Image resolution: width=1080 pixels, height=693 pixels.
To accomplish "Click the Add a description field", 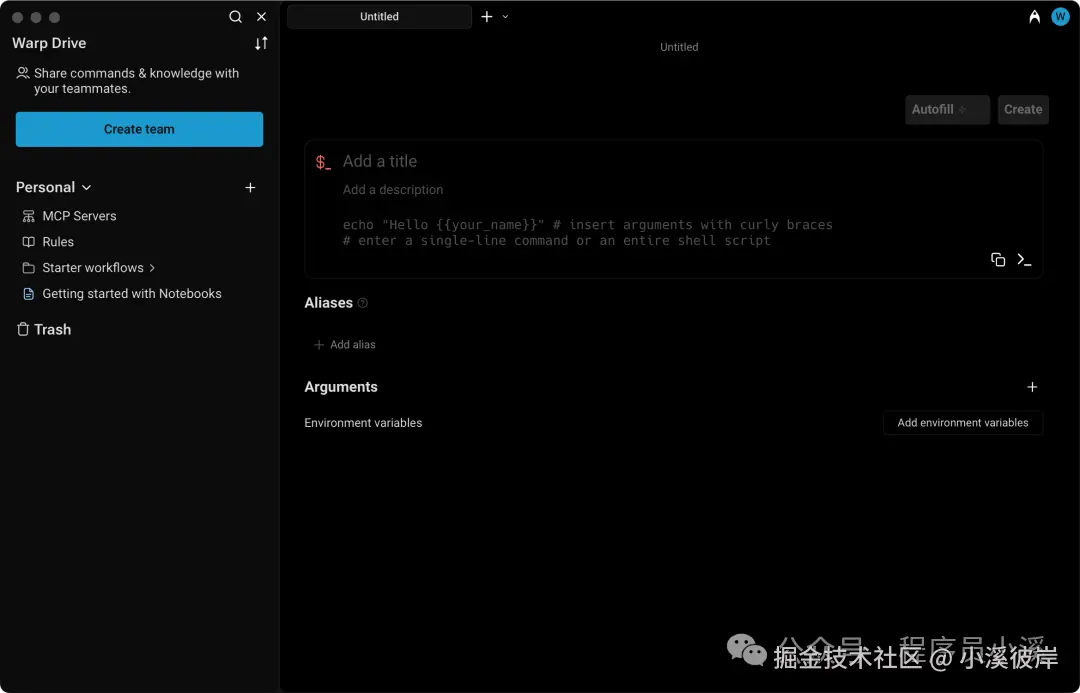I will (393, 189).
